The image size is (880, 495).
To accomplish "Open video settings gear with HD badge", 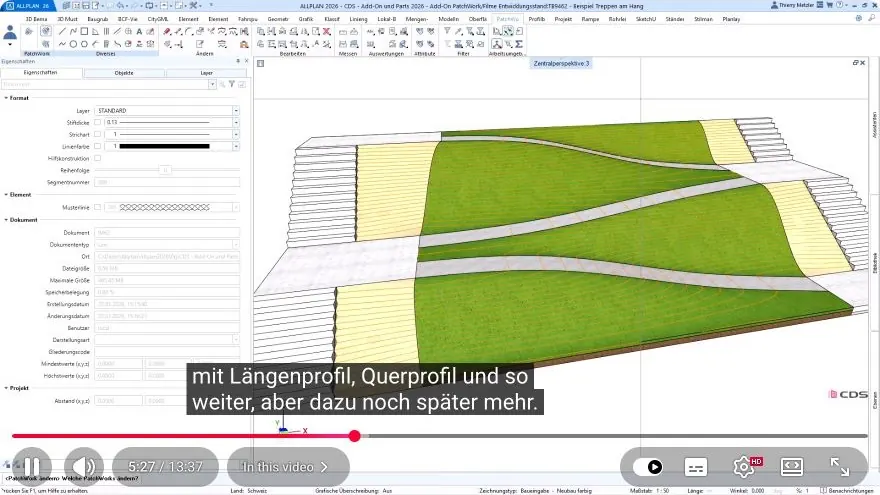I will 744,467.
